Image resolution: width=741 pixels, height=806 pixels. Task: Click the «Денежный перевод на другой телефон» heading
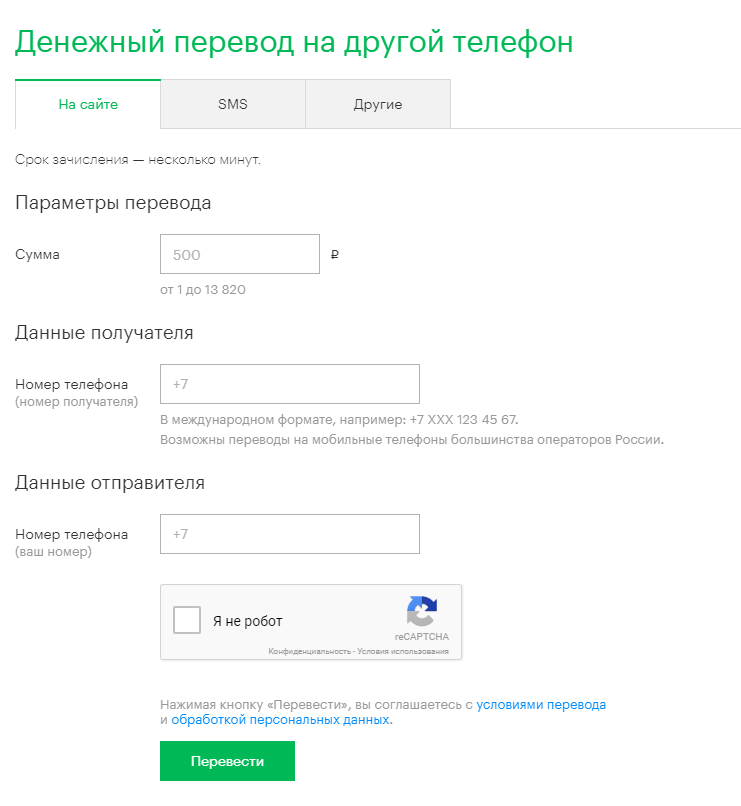[294, 42]
